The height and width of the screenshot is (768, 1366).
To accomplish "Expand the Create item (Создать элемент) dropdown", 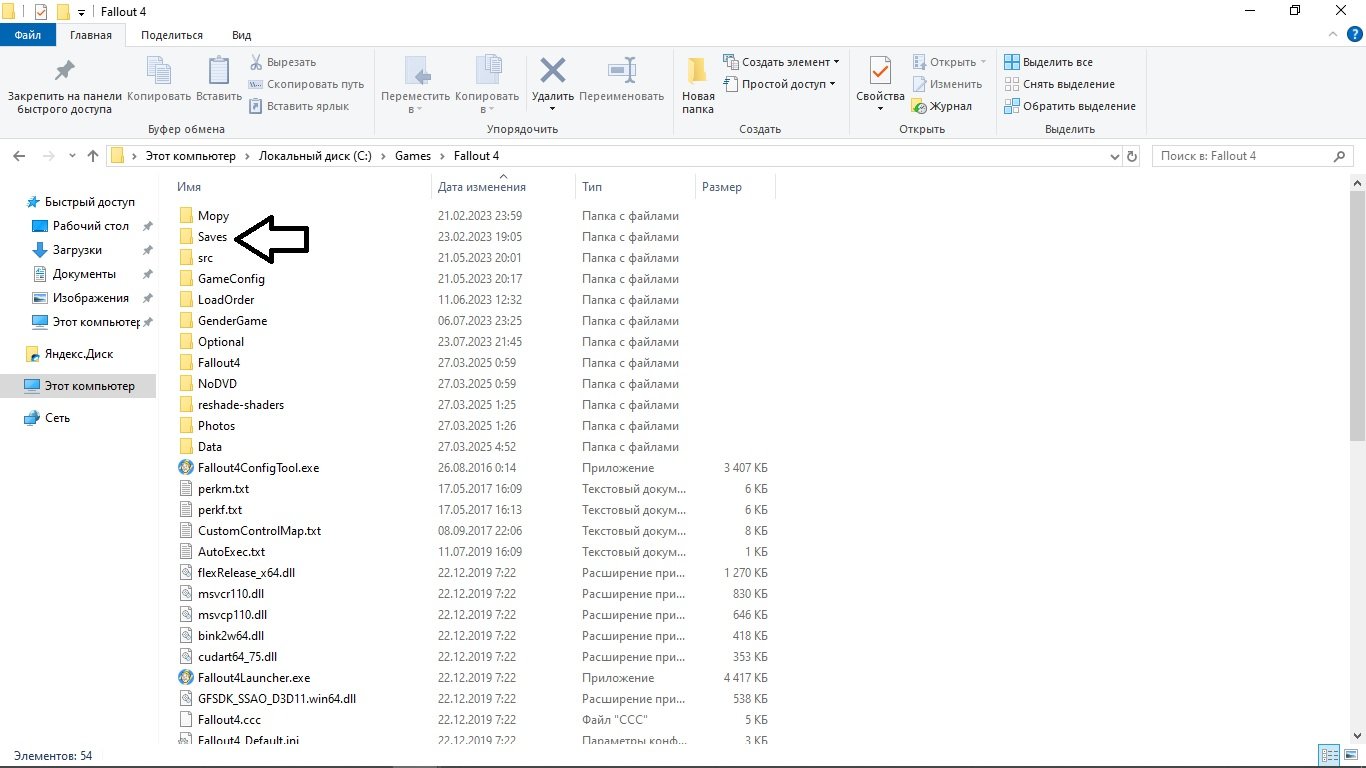I will pyautogui.click(x=836, y=62).
